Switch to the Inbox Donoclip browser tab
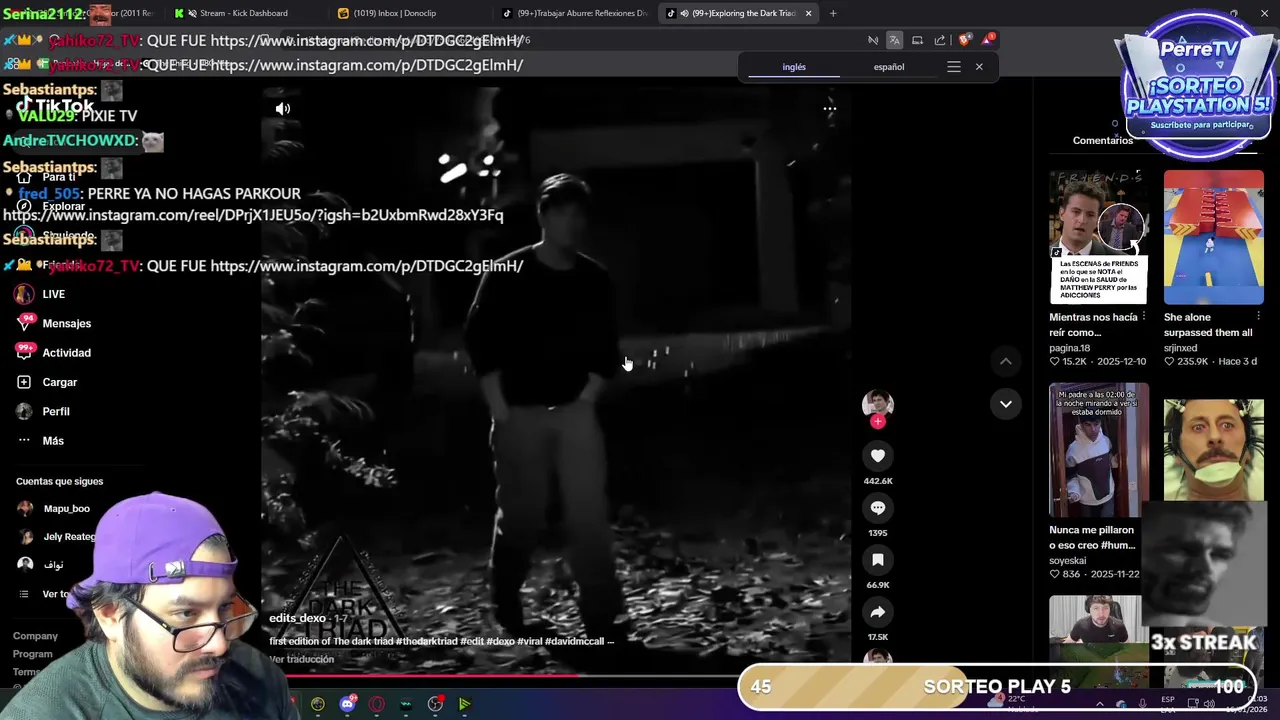 (x=394, y=13)
